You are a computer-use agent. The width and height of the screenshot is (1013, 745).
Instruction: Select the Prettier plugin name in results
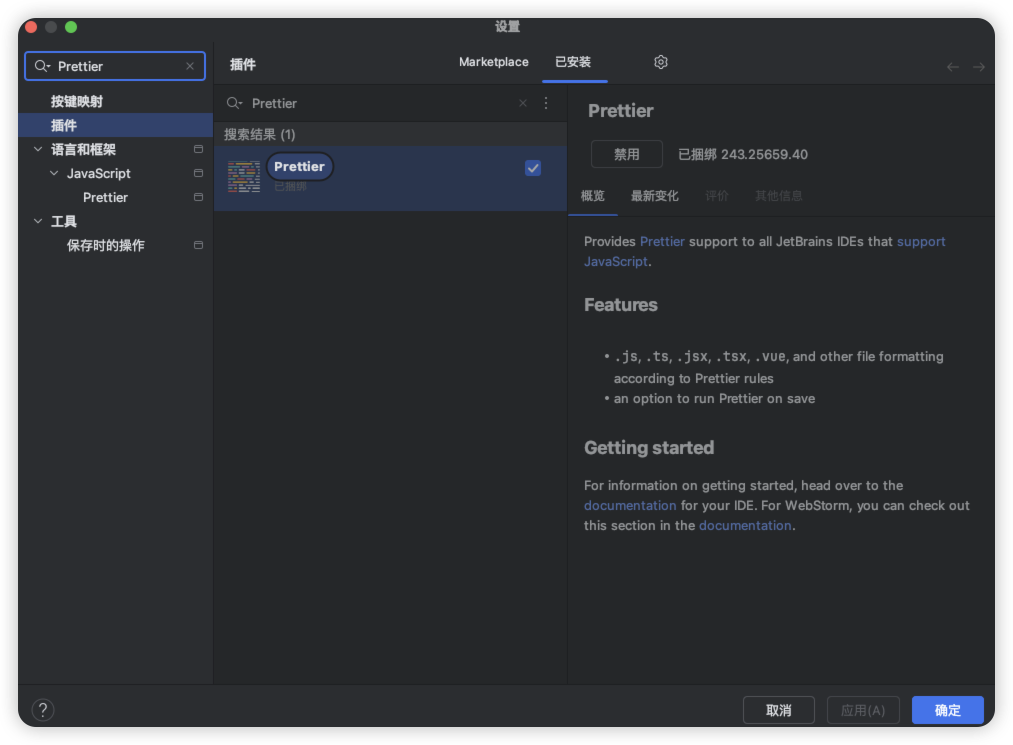click(x=299, y=167)
